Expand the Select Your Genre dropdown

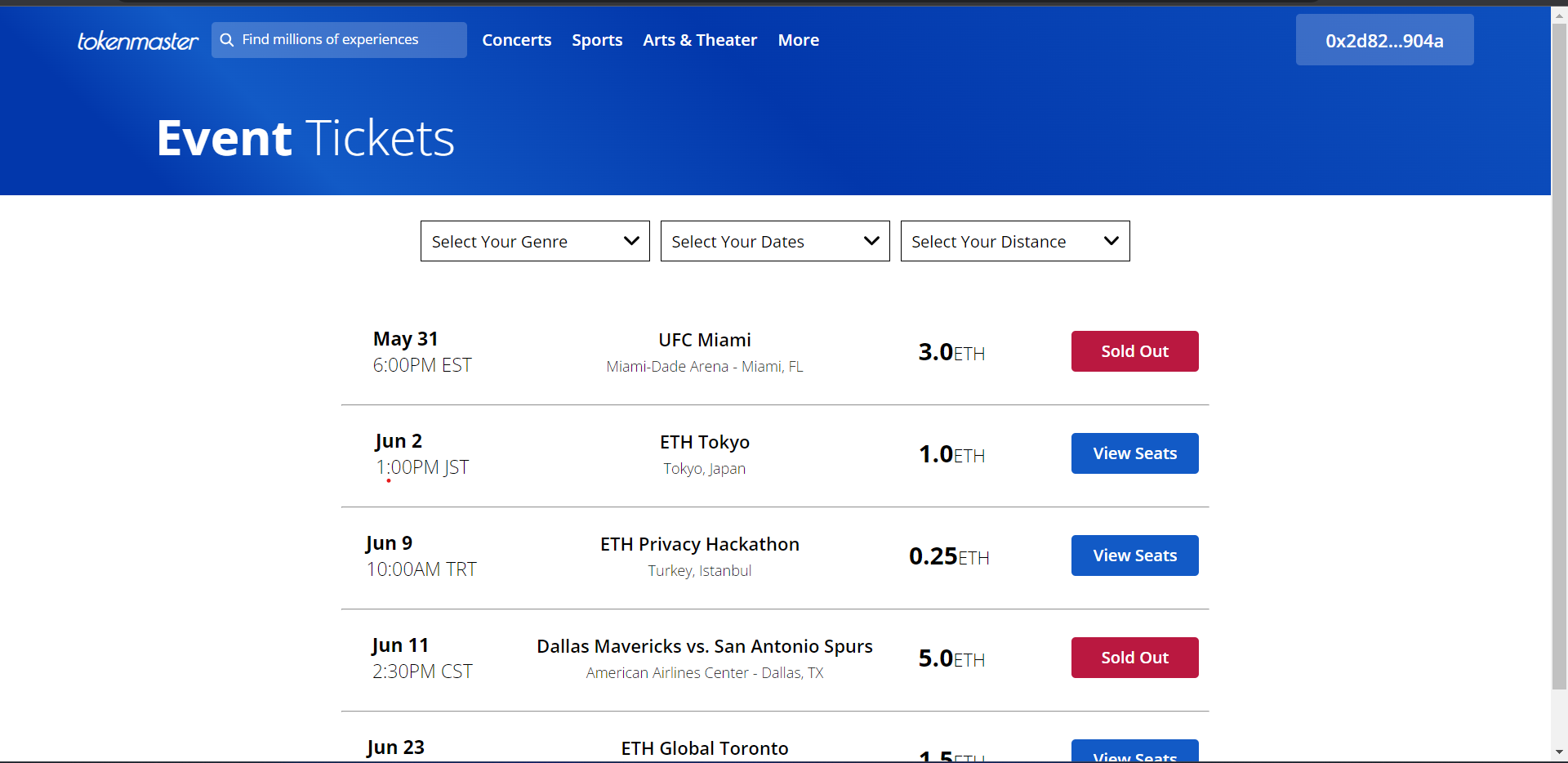click(x=535, y=241)
